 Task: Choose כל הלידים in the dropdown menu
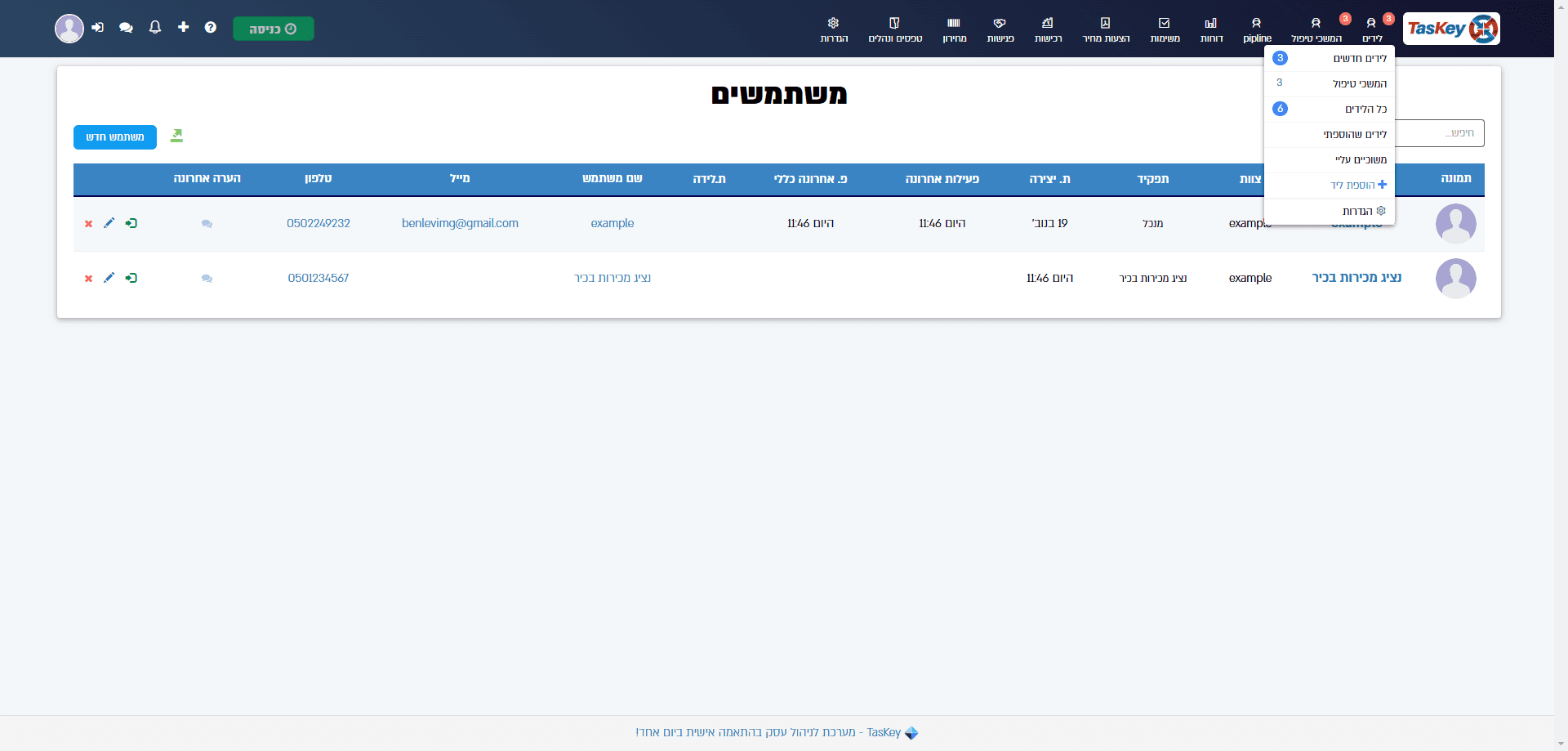pyautogui.click(x=1330, y=110)
